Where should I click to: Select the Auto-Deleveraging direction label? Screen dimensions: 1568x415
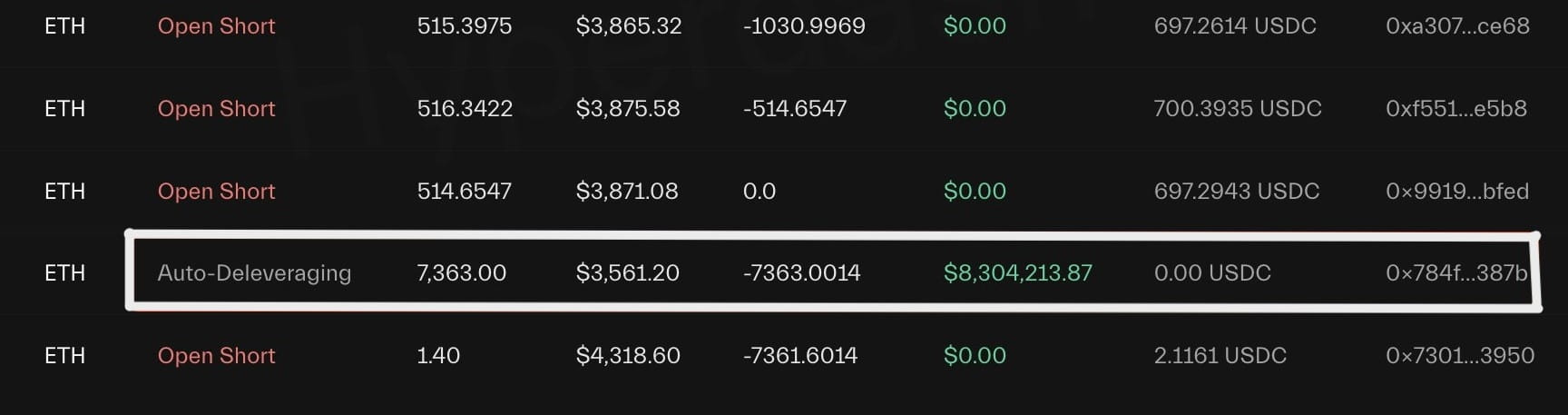254,273
